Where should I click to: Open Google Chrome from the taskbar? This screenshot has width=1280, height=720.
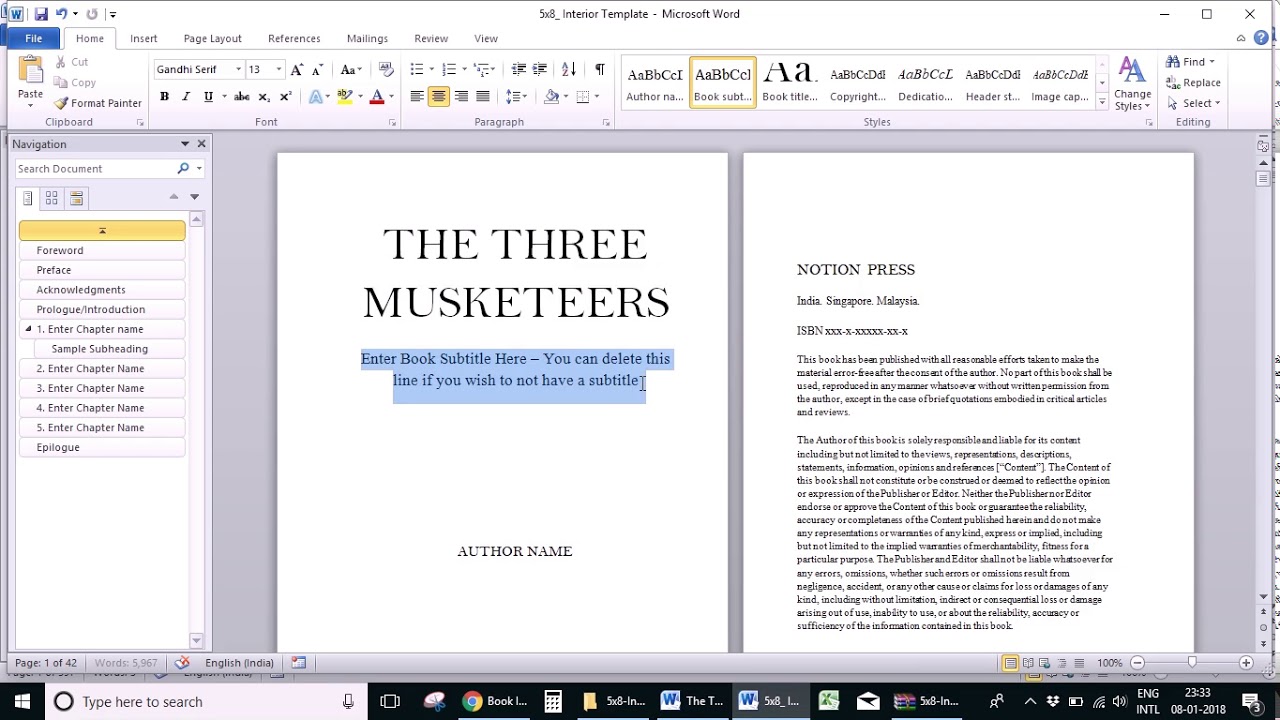[x=472, y=701]
